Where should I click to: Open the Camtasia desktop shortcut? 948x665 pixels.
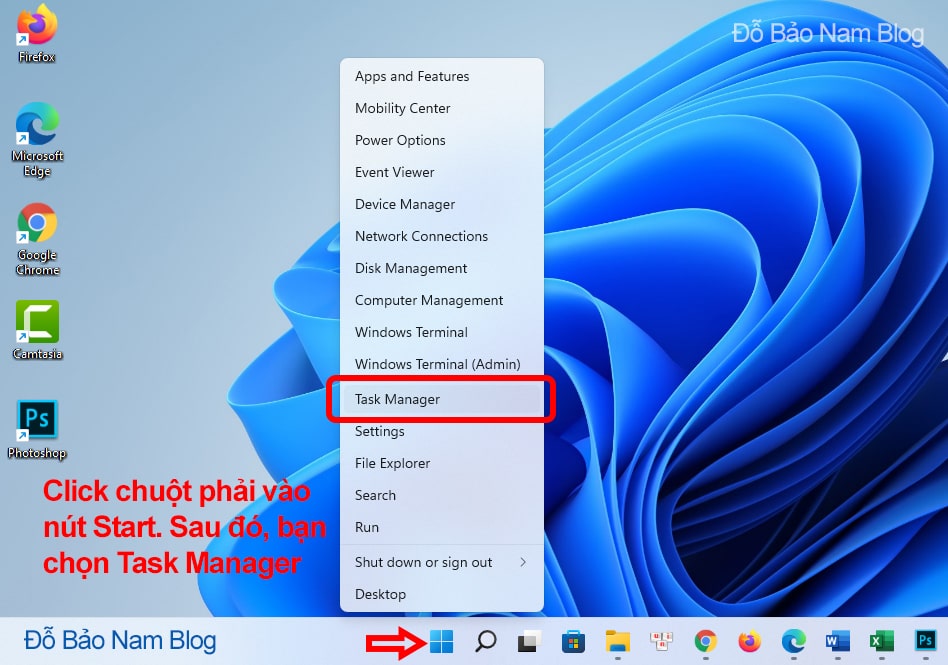(x=37, y=329)
